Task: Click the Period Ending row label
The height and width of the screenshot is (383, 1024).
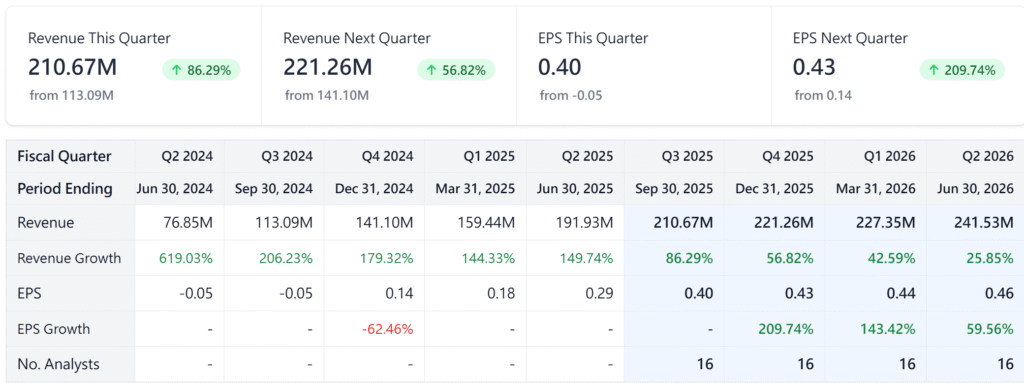Action: 65,189
